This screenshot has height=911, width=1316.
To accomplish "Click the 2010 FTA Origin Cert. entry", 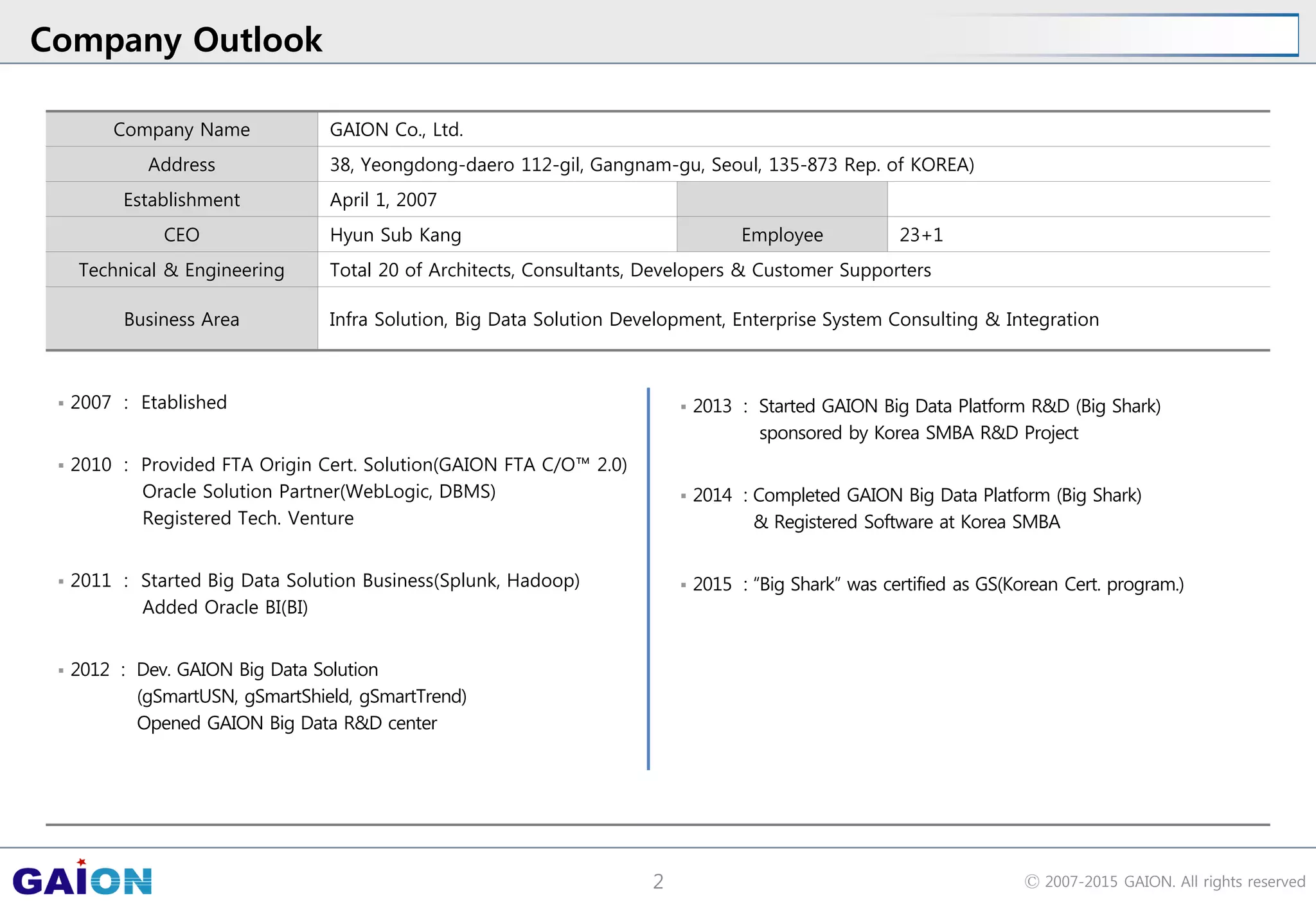I will tap(383, 464).
